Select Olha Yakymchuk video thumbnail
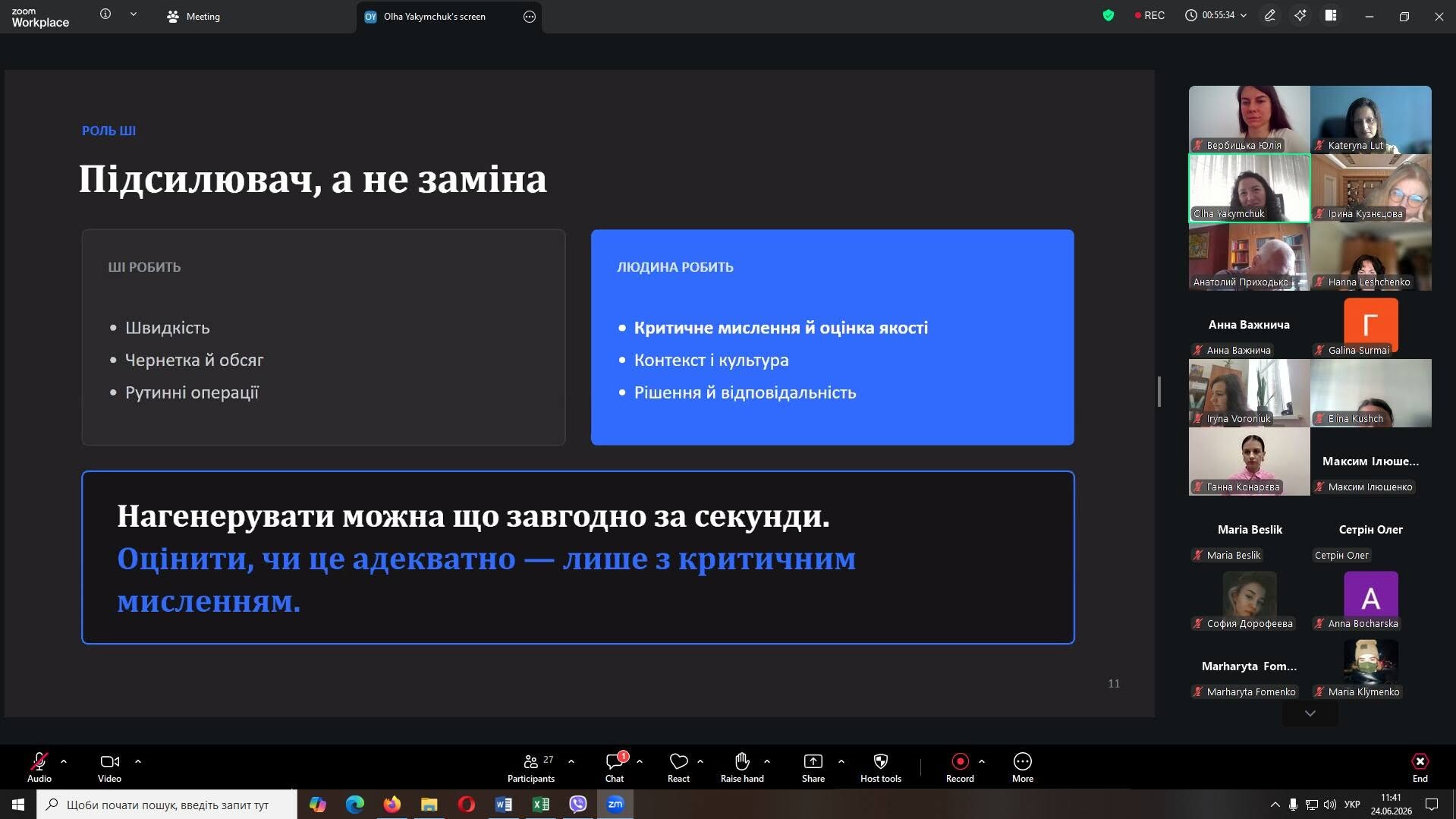This screenshot has width=1456, height=819. click(1249, 188)
